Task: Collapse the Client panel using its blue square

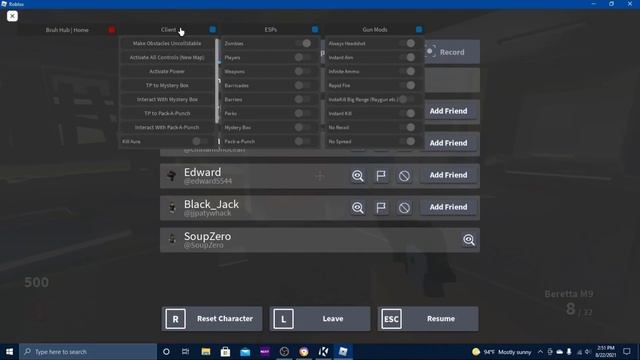Action: (x=213, y=29)
